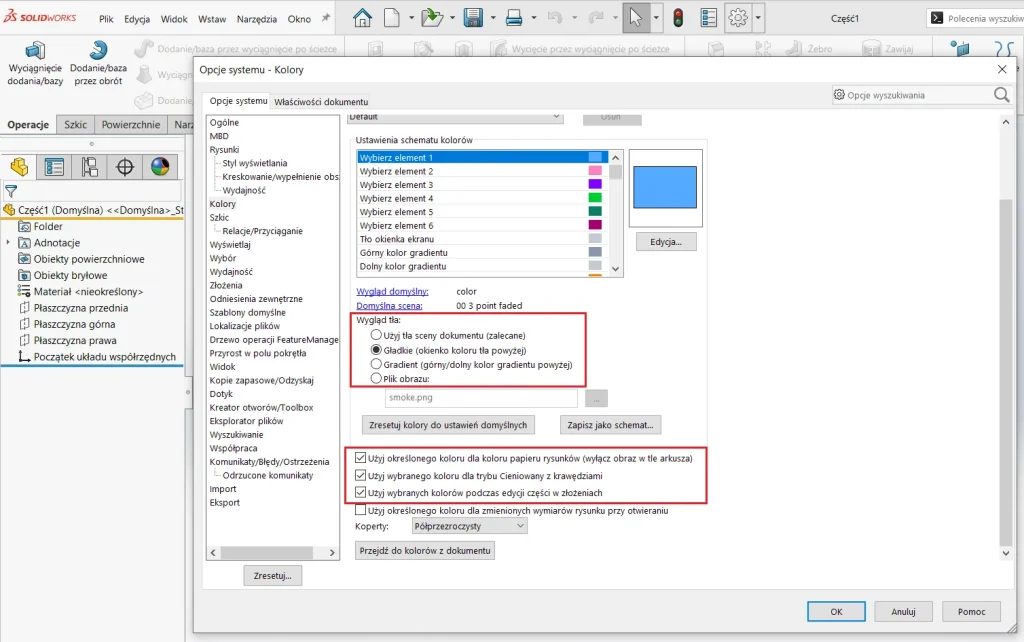Open the Print dropdown arrow
1024x642 pixels.
[x=534, y=18]
